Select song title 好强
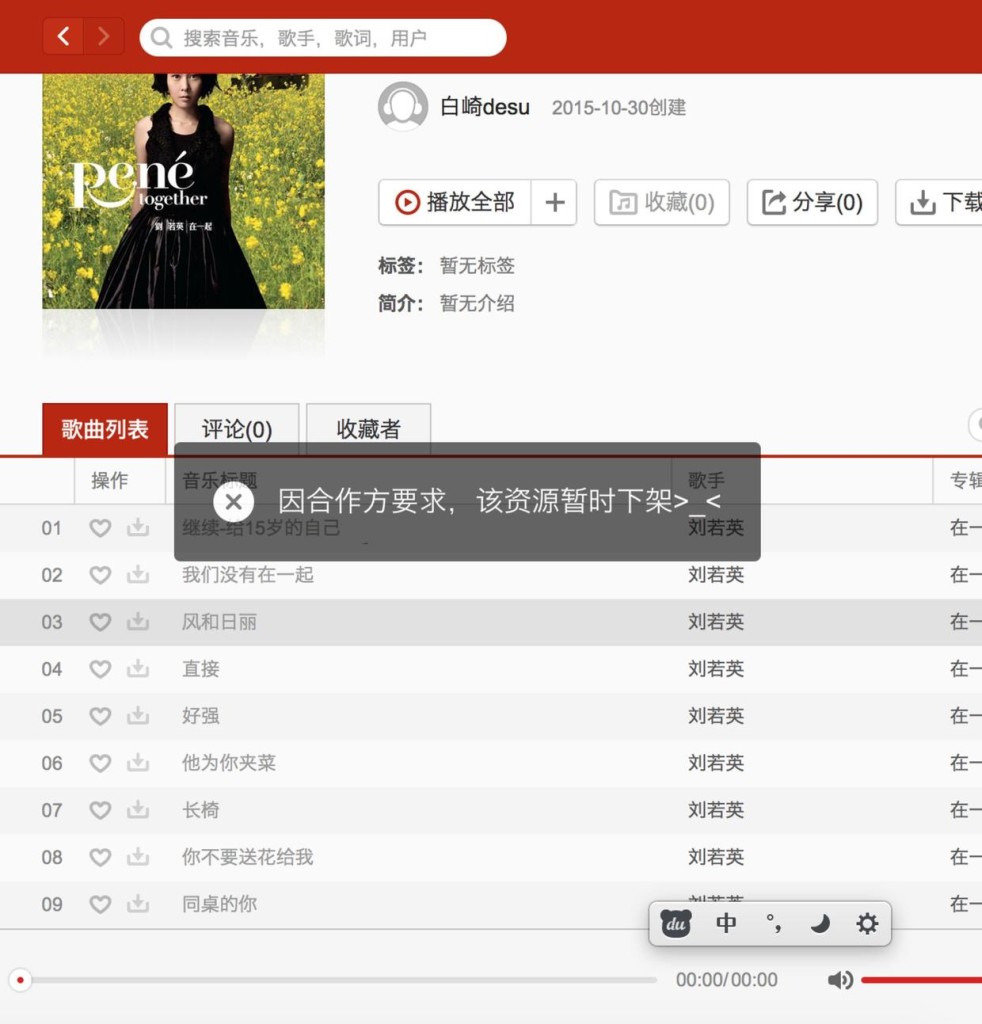Screen dimensions: 982x1024 pyautogui.click(x=200, y=716)
